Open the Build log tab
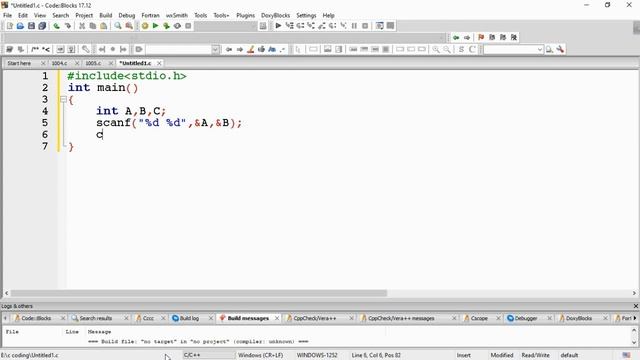 [x=189, y=318]
